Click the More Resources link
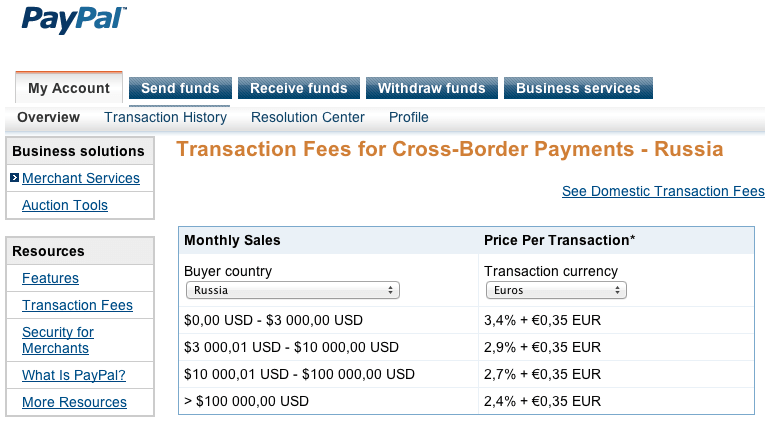Viewport: 776px width, 432px height. tap(74, 402)
